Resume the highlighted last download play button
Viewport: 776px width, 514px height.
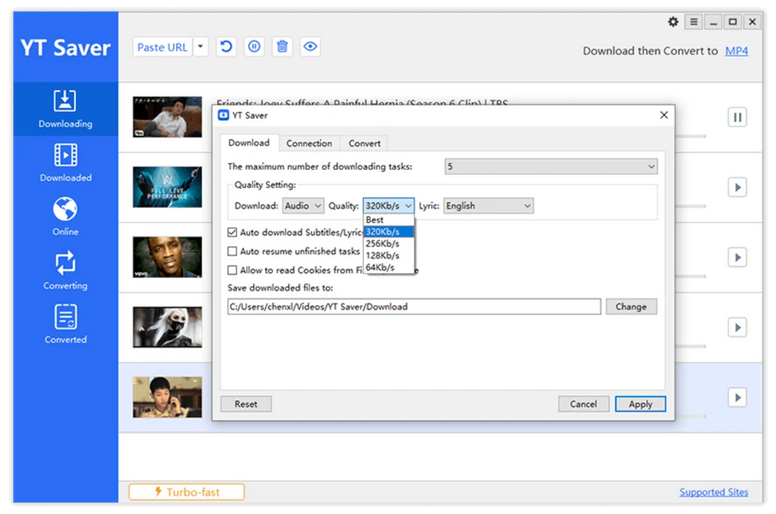pyautogui.click(x=737, y=398)
